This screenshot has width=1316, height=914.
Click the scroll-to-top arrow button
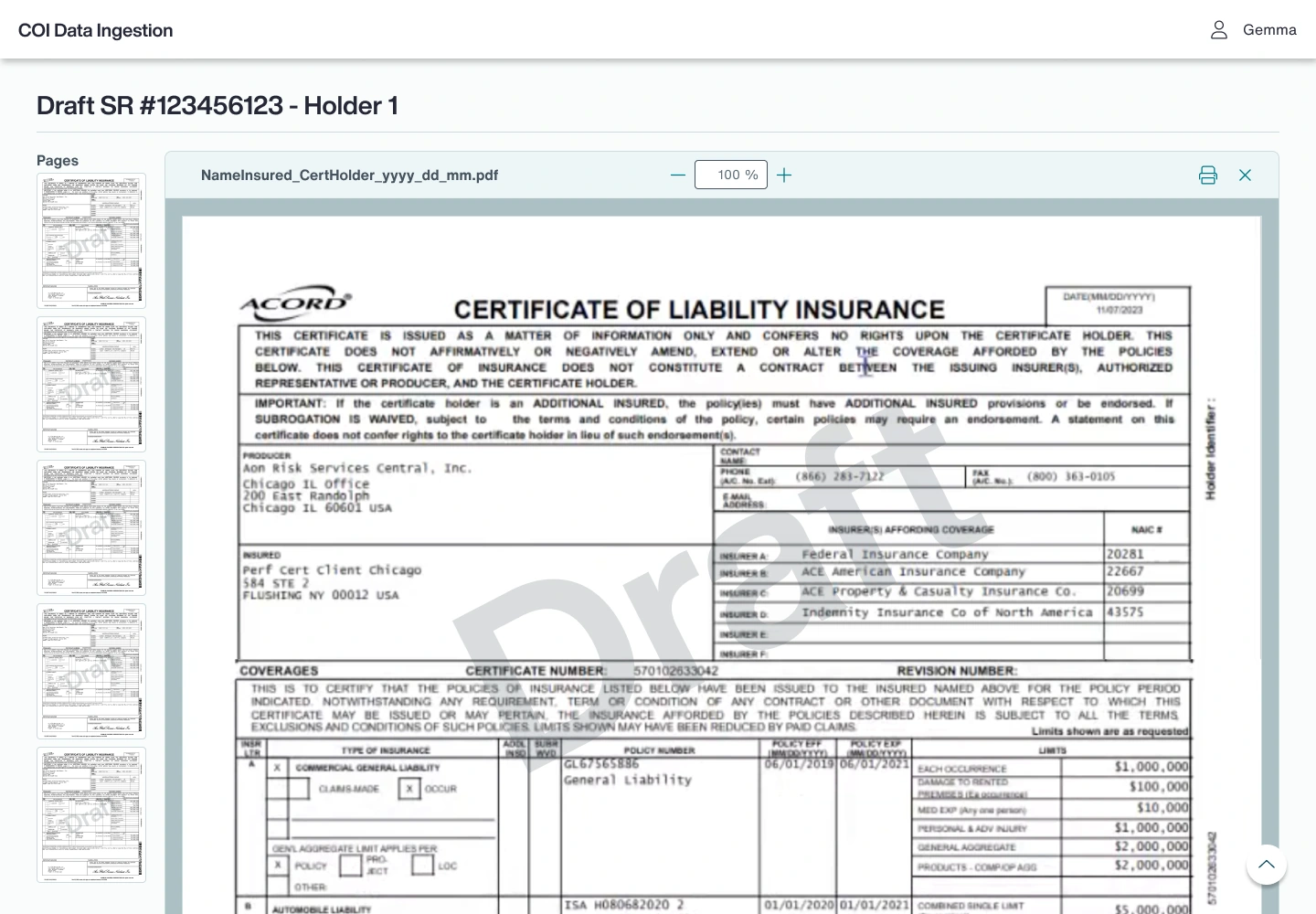click(1267, 865)
